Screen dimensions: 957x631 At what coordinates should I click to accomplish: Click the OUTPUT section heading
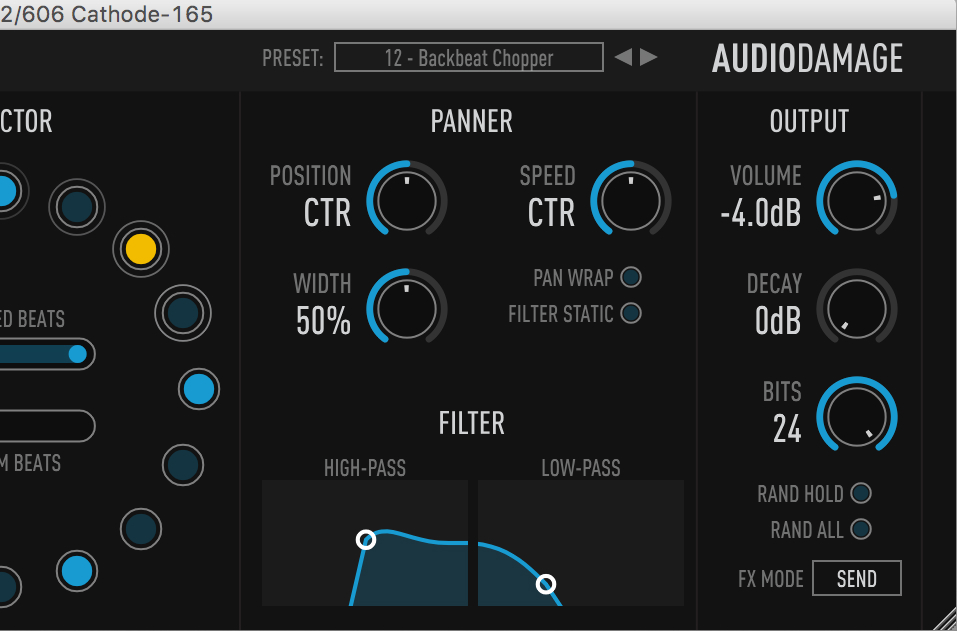(x=809, y=121)
